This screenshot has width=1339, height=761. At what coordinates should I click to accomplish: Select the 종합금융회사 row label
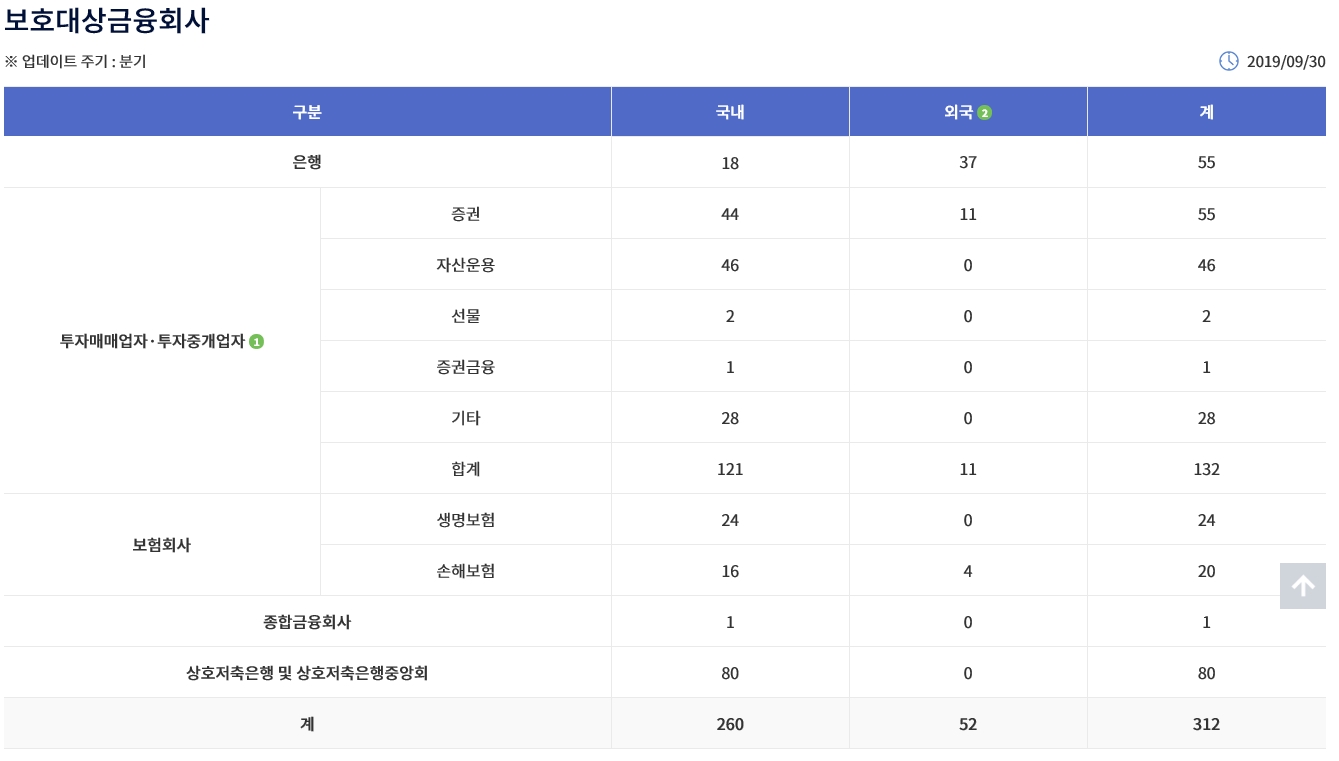307,622
